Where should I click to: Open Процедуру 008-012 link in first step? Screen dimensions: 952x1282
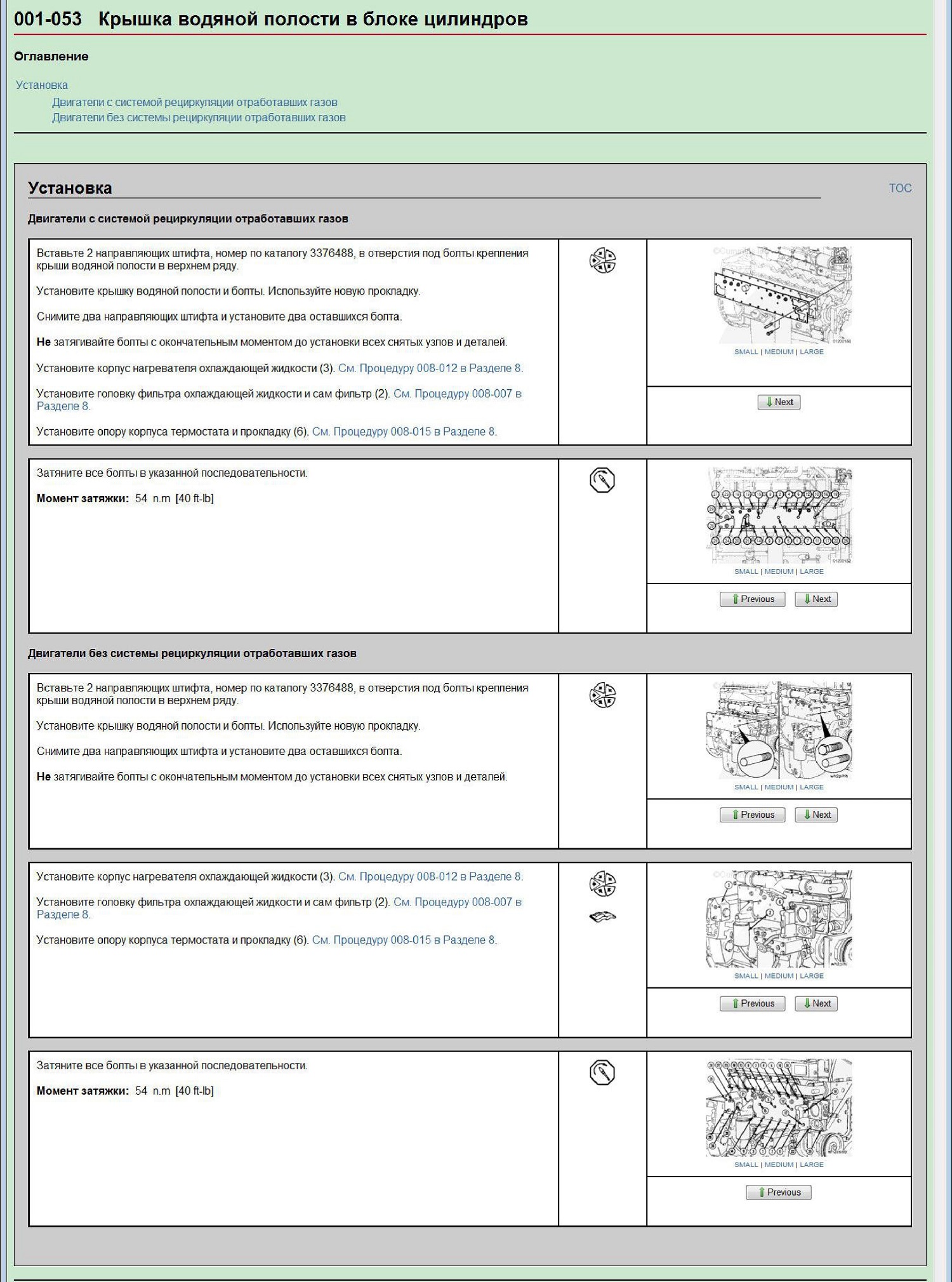431,368
